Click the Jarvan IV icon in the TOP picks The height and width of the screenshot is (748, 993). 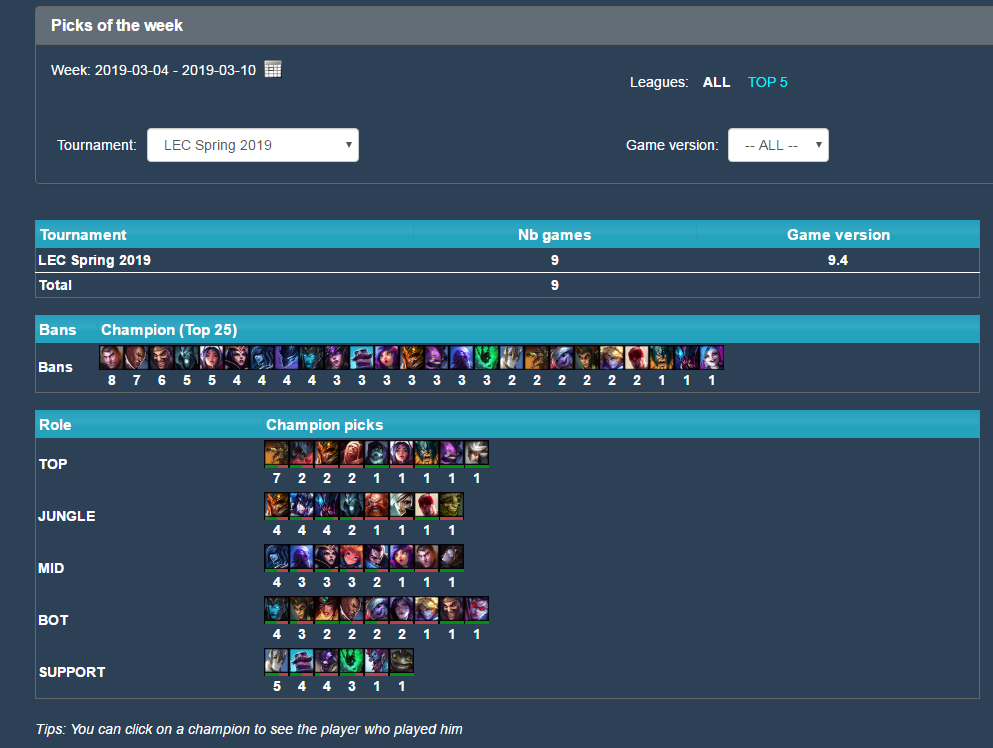tap(327, 453)
